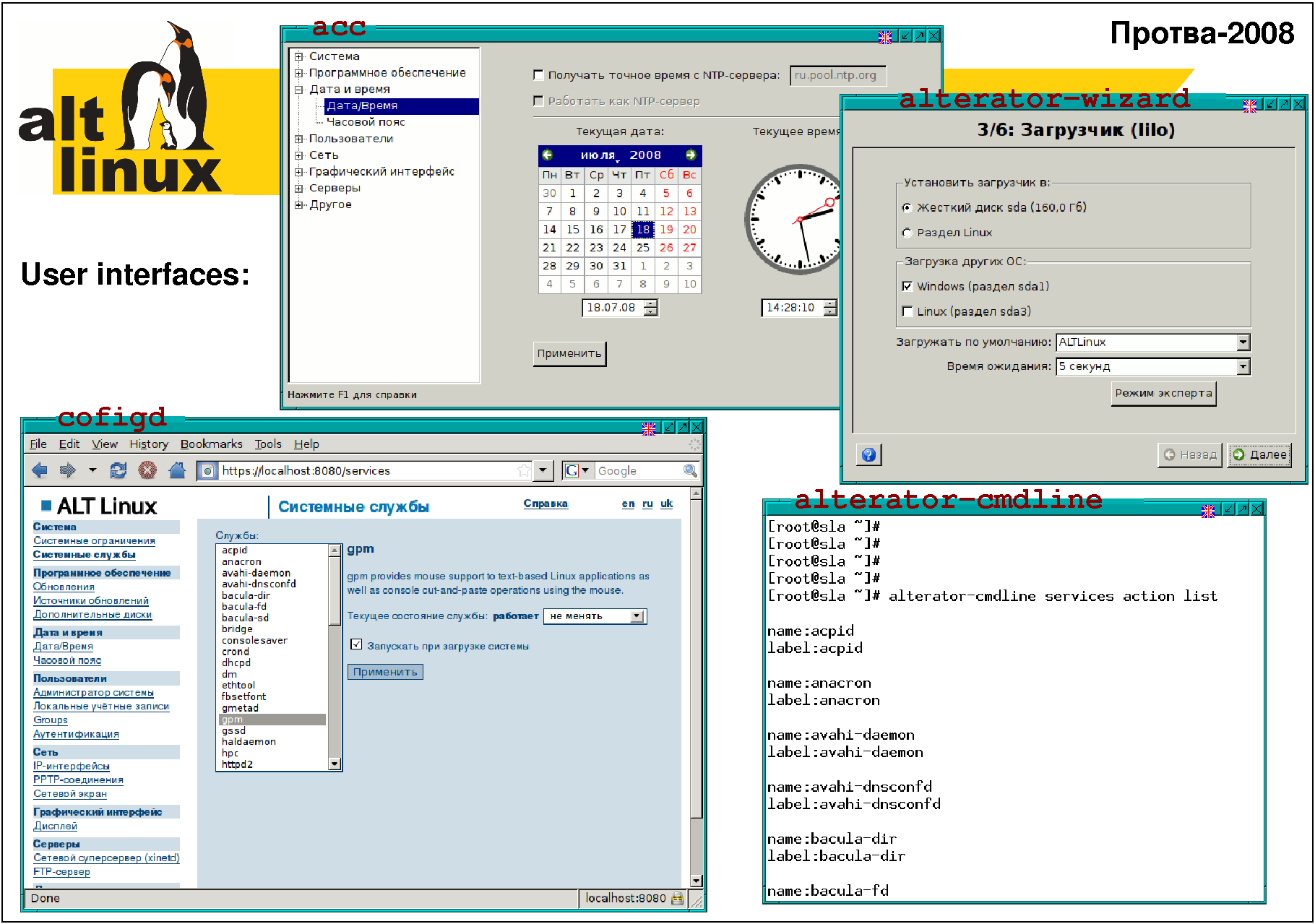Click the Google search magnifier icon

click(690, 471)
